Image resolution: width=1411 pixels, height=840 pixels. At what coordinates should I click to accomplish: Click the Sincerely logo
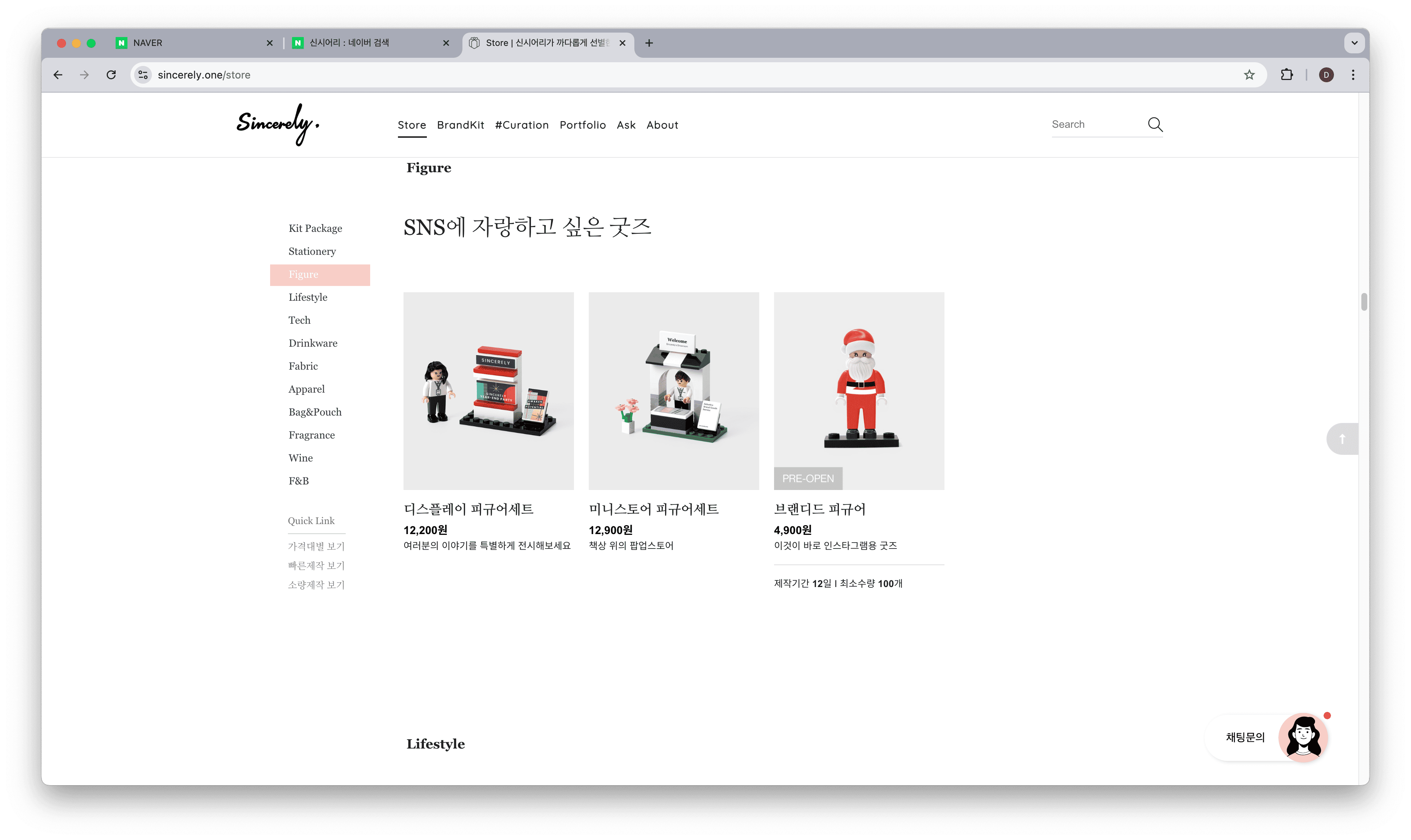[278, 124]
